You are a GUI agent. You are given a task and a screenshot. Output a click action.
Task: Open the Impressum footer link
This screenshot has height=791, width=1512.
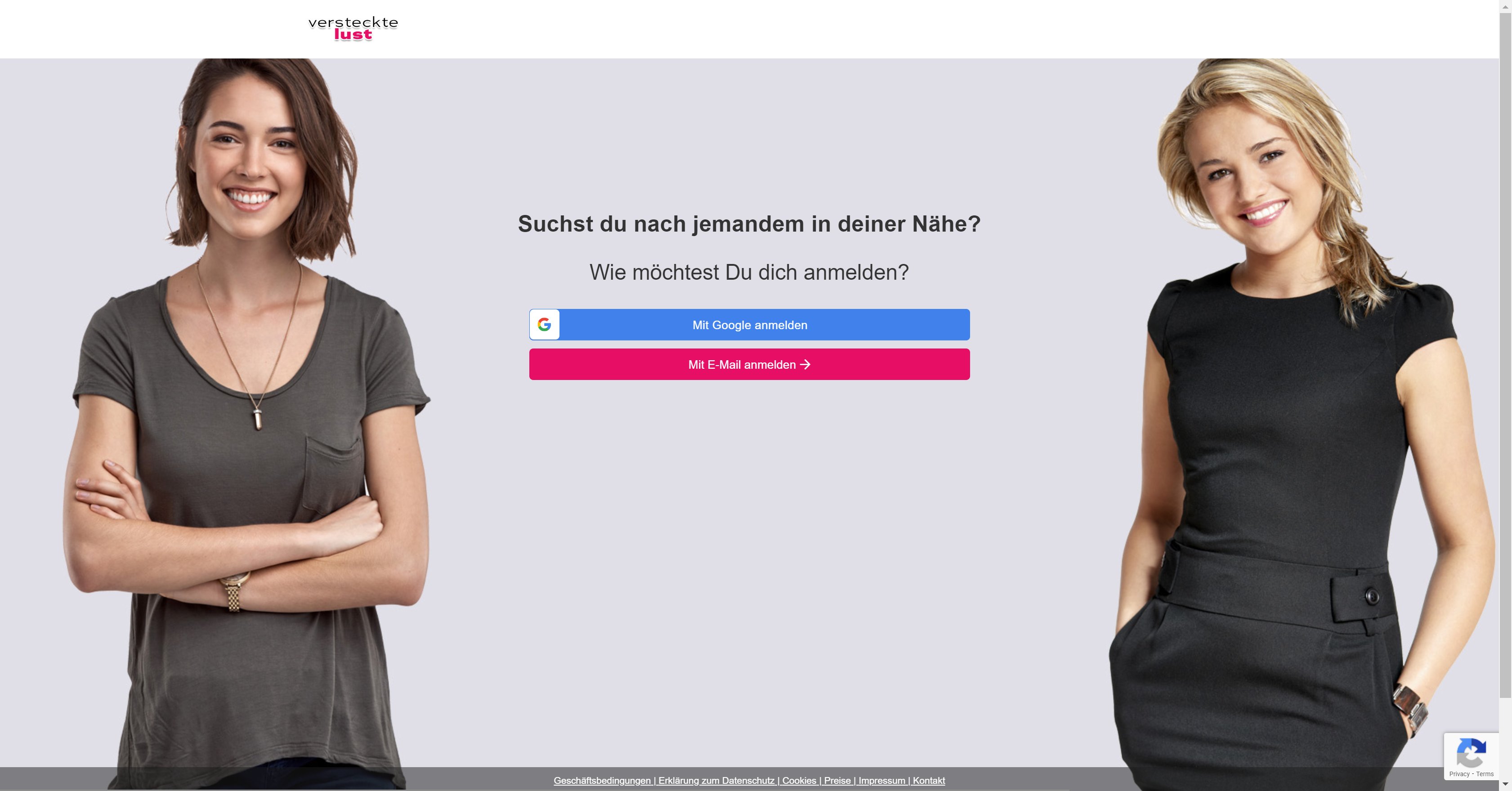[881, 781]
